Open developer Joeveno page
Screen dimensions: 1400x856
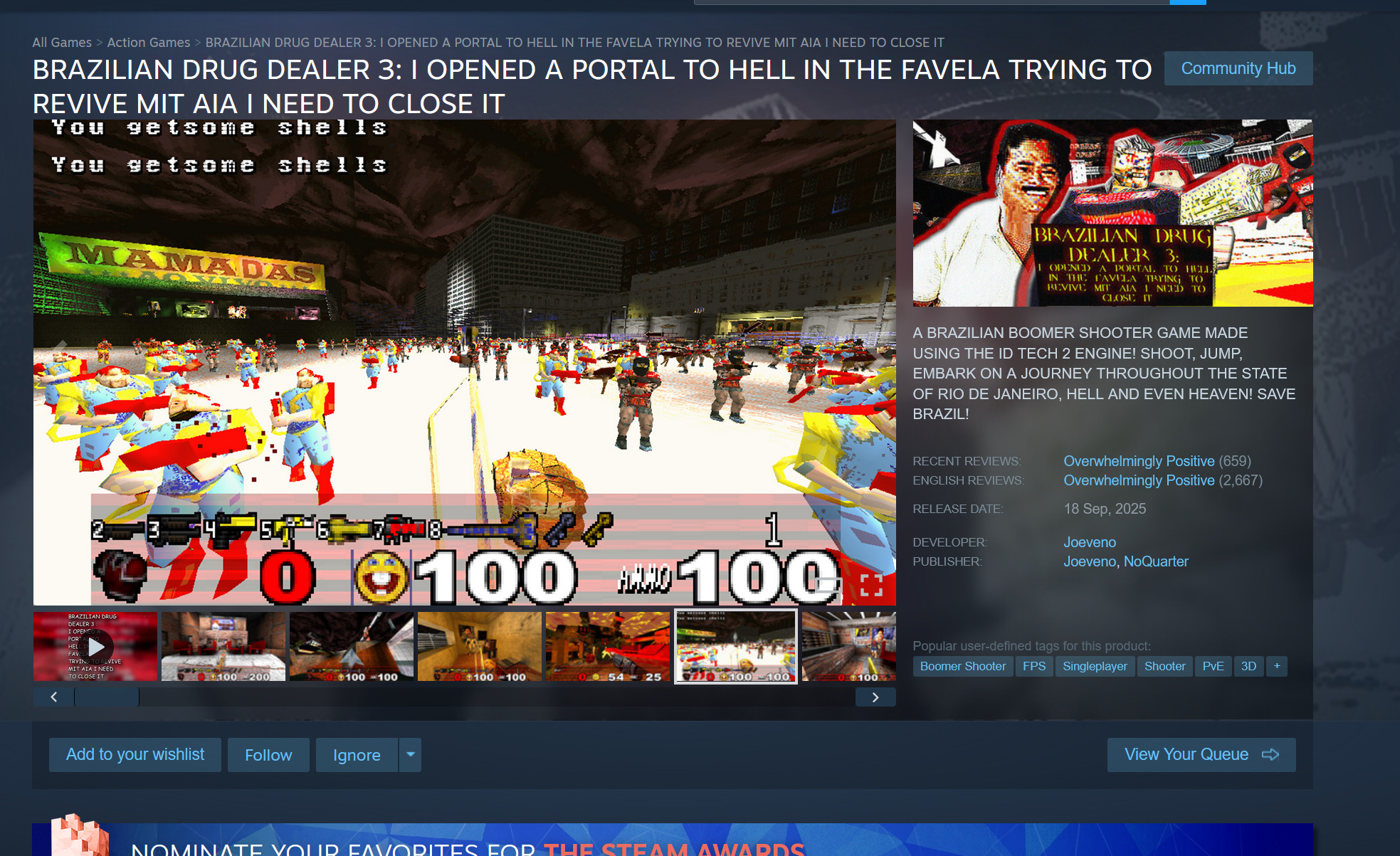click(x=1089, y=542)
